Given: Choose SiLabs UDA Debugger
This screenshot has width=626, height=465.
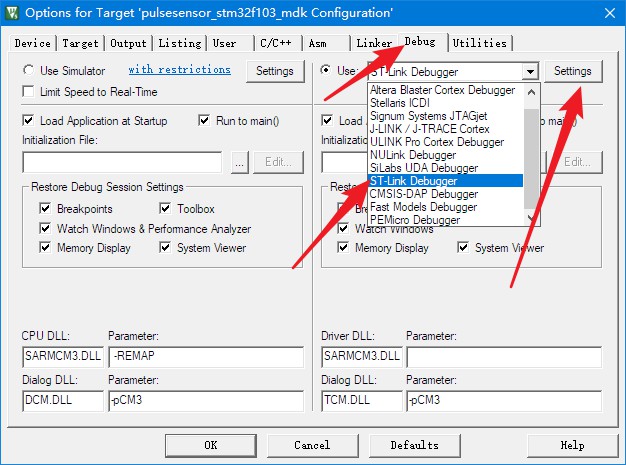Looking at the screenshot, I should (x=445, y=168).
